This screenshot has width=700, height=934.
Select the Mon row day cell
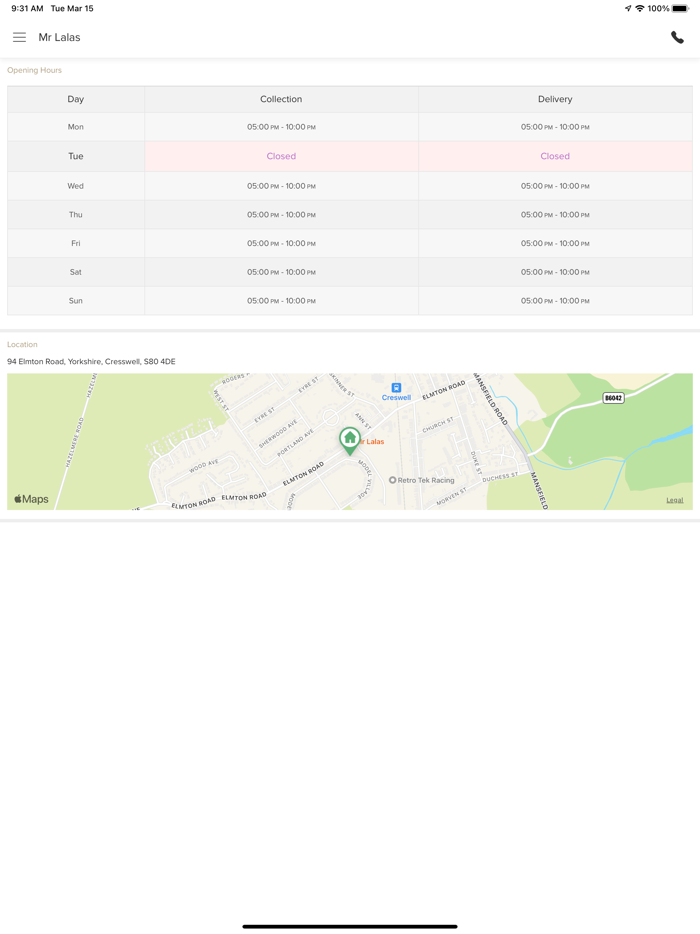[76, 127]
